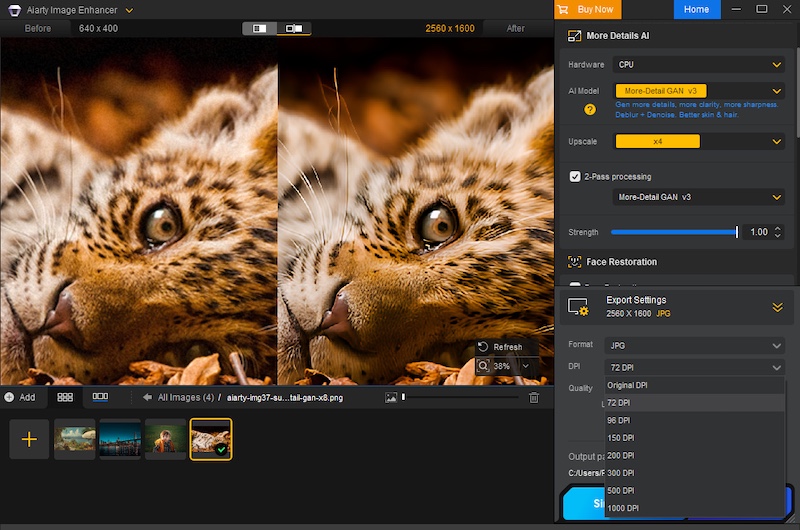Select the side-by-side comparison mode icon
800x530 pixels.
click(259, 29)
